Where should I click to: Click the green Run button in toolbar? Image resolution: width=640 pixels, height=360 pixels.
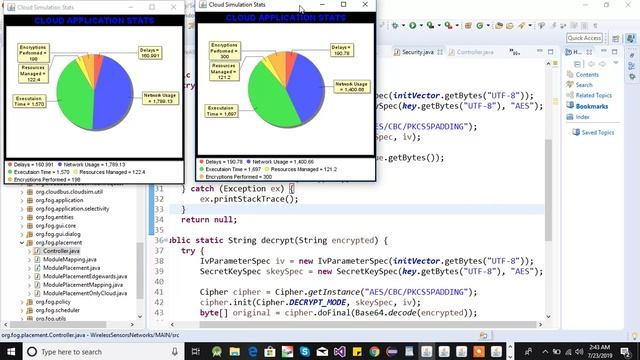[413, 25]
